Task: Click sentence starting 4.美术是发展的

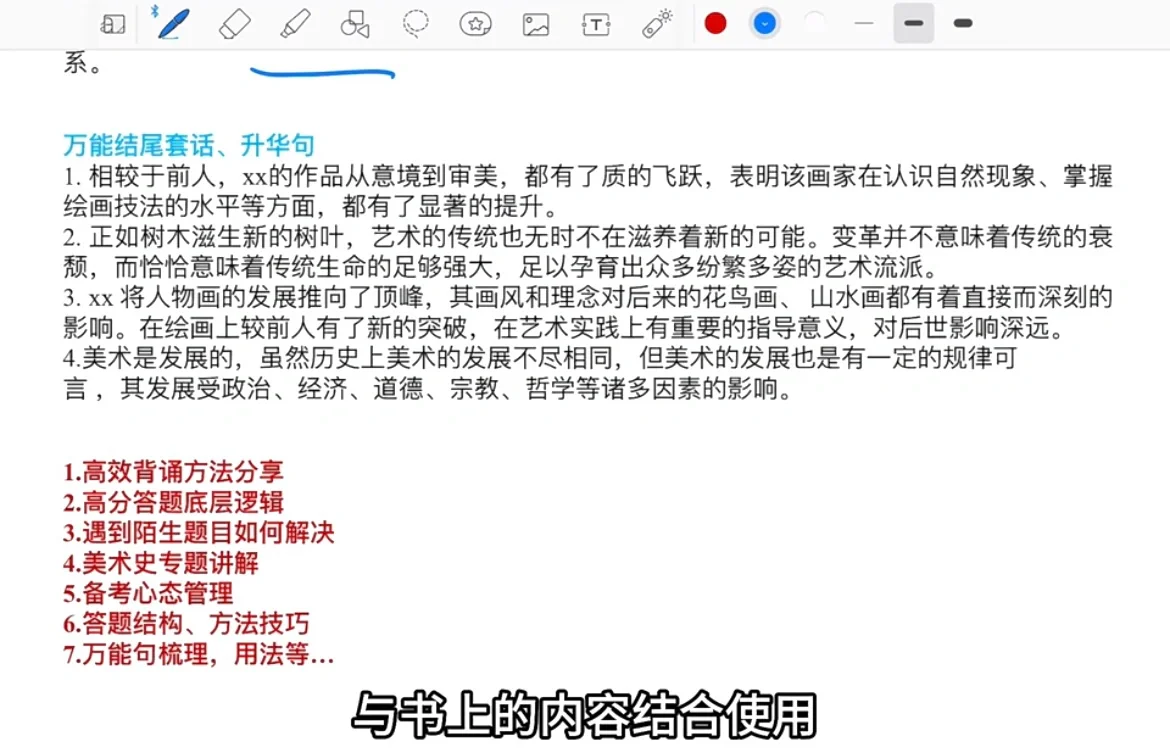Action: (x=540, y=373)
